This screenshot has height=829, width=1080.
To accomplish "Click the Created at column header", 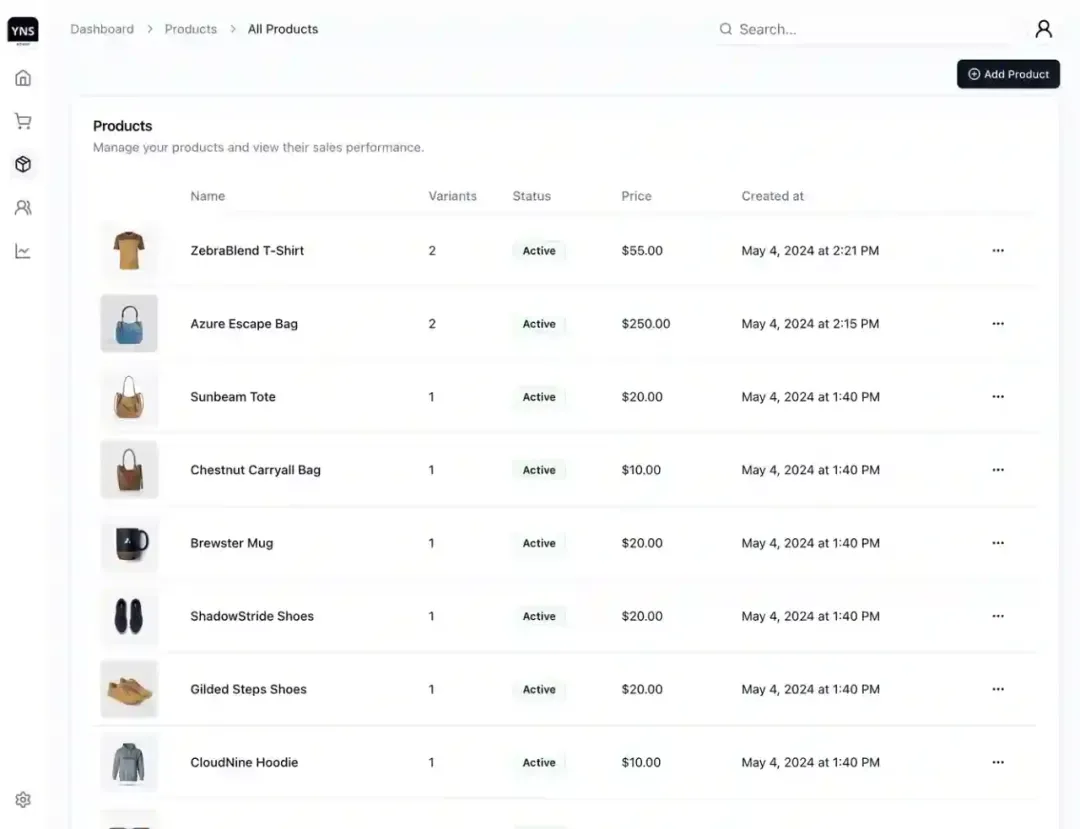I will click(773, 196).
